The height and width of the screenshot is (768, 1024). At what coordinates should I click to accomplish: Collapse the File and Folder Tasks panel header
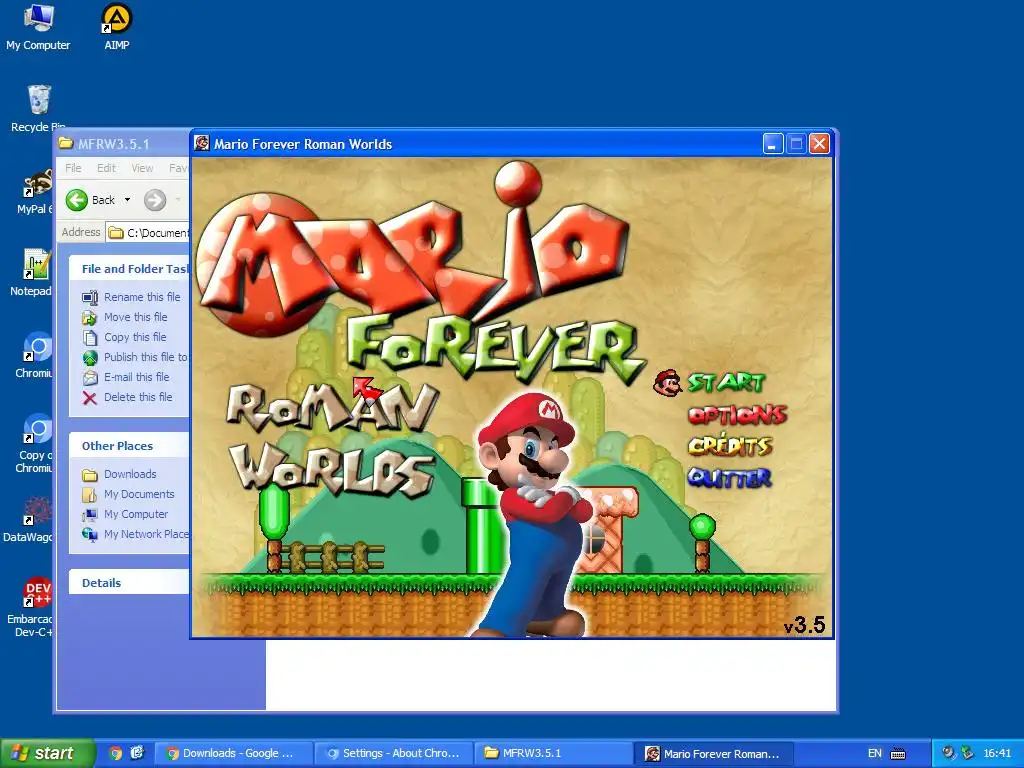pyautogui.click(x=129, y=268)
